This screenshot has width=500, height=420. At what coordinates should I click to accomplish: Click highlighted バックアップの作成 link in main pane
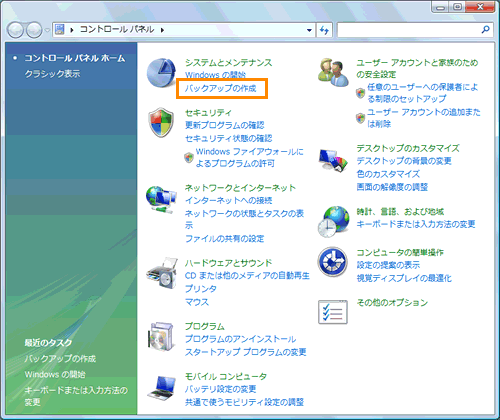[221, 88]
